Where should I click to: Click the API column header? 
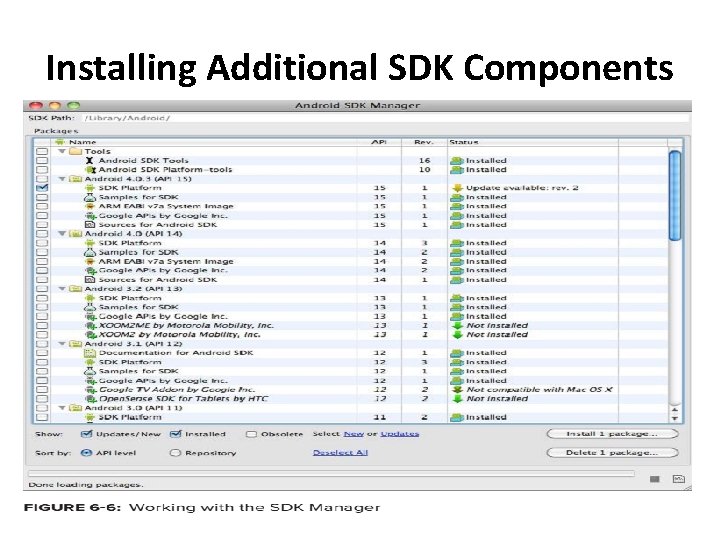(x=379, y=142)
